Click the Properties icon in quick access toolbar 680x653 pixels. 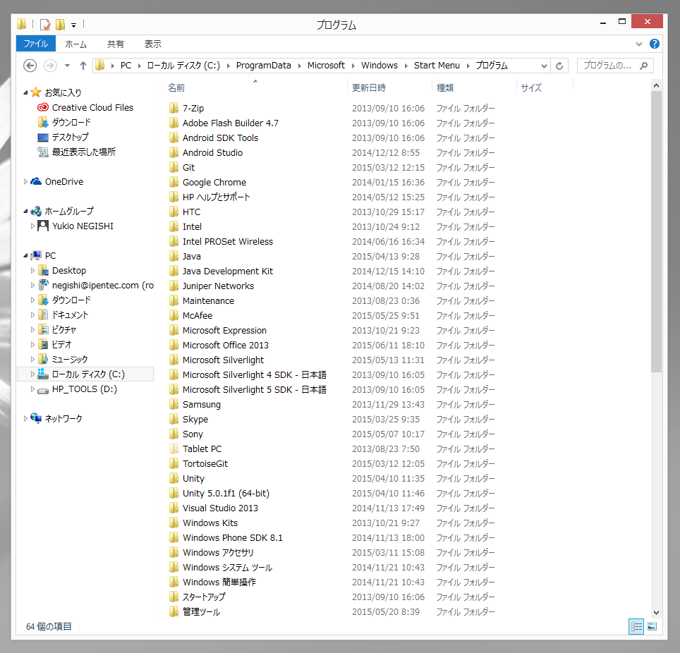click(x=45, y=25)
